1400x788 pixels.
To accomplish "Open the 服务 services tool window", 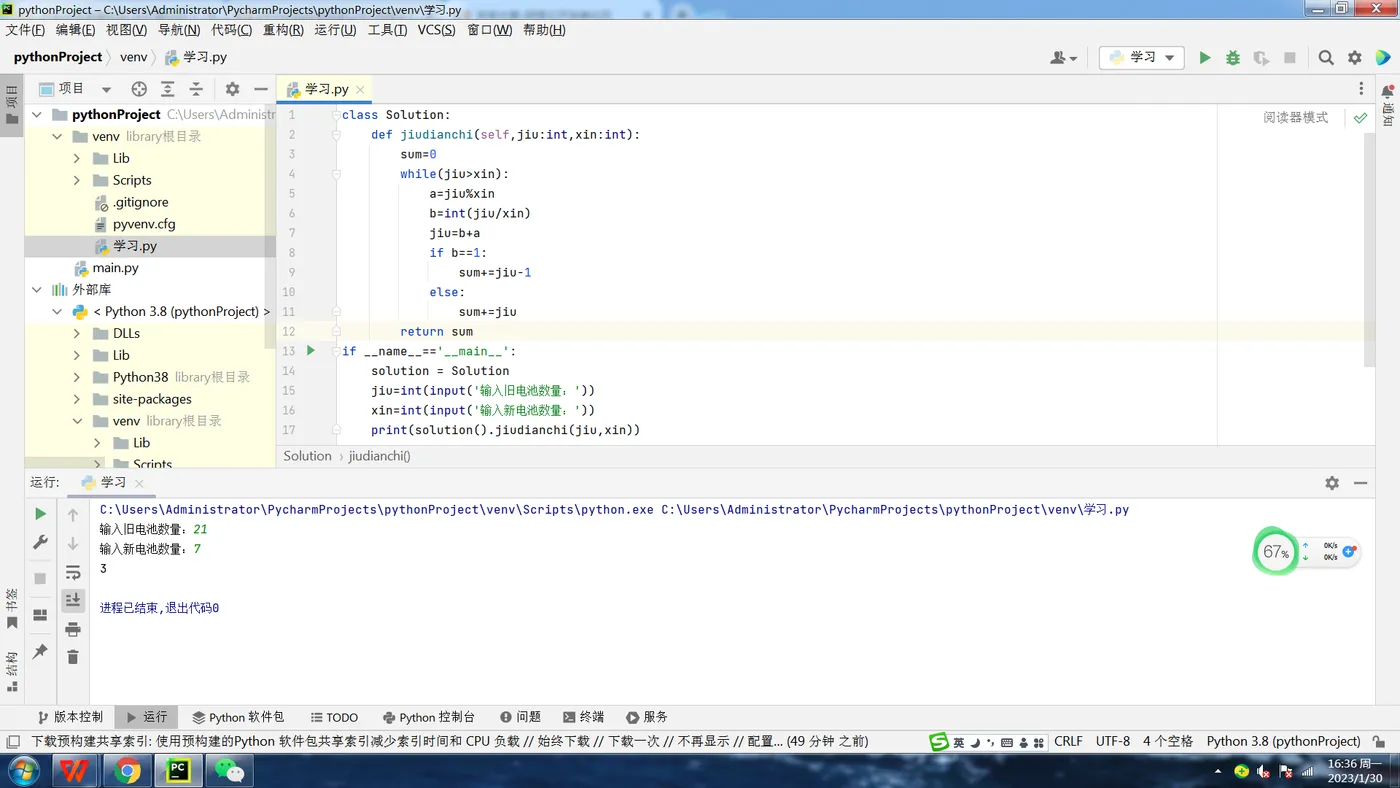I will tap(647, 717).
